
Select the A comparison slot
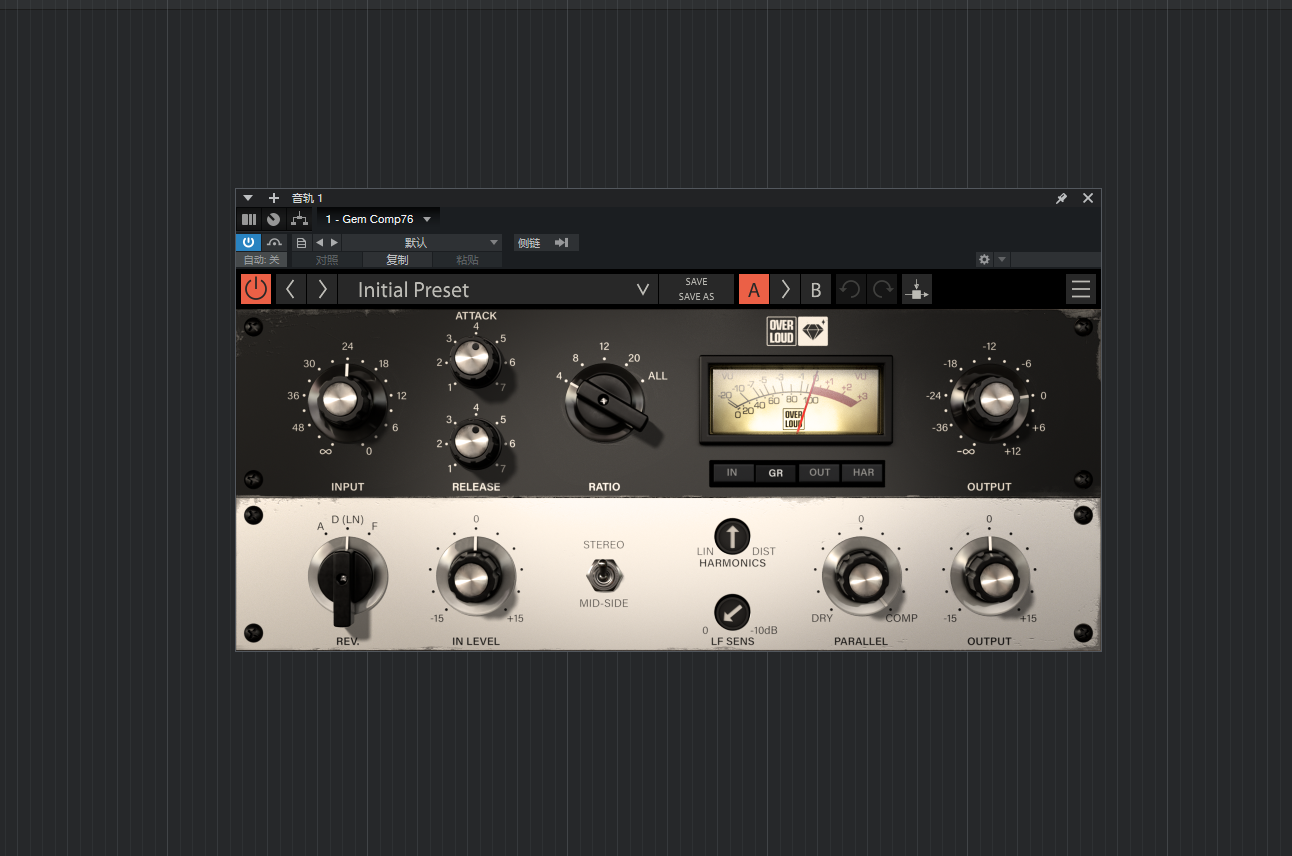pos(754,289)
